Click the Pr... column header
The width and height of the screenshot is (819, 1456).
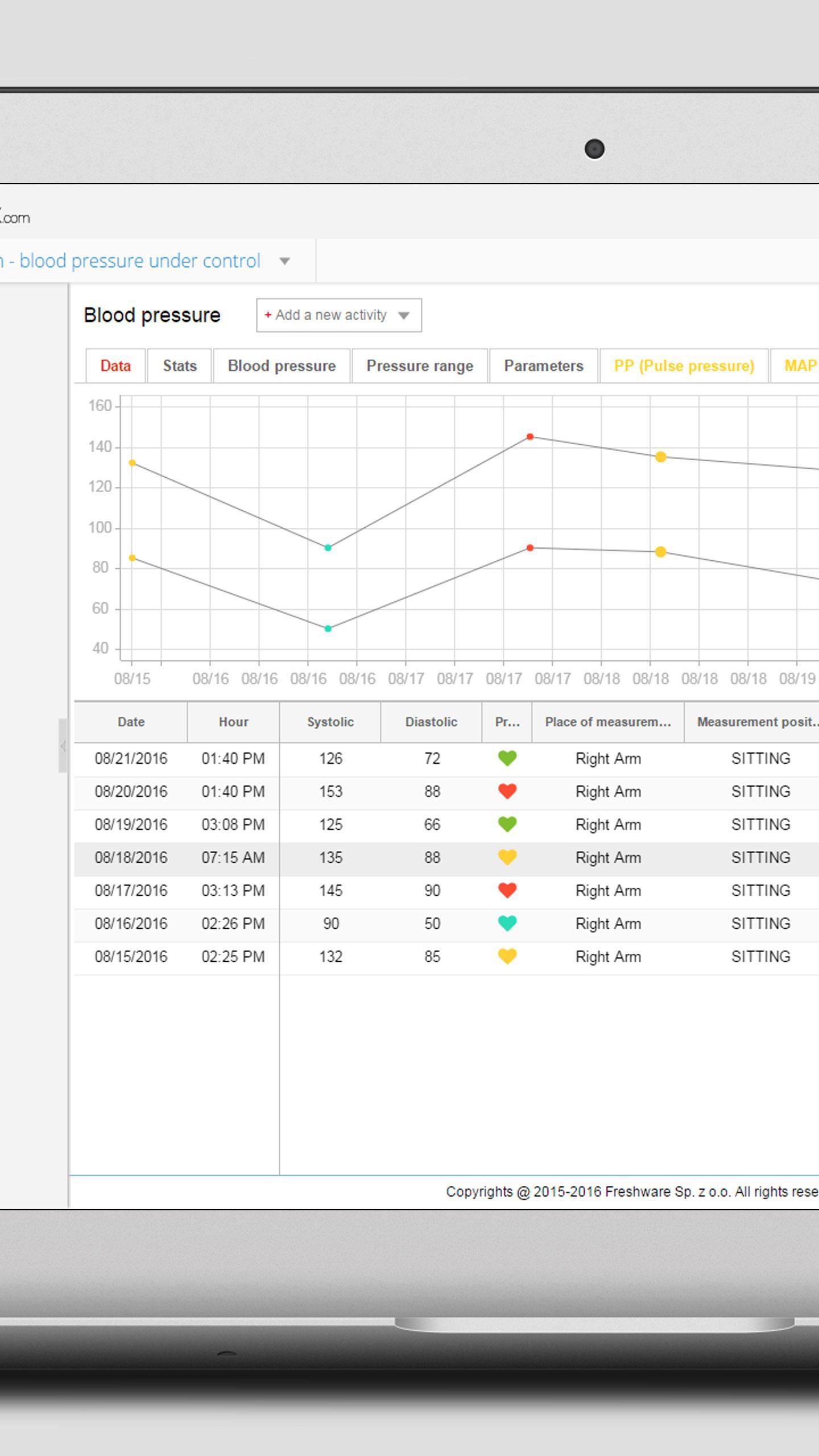tap(507, 722)
